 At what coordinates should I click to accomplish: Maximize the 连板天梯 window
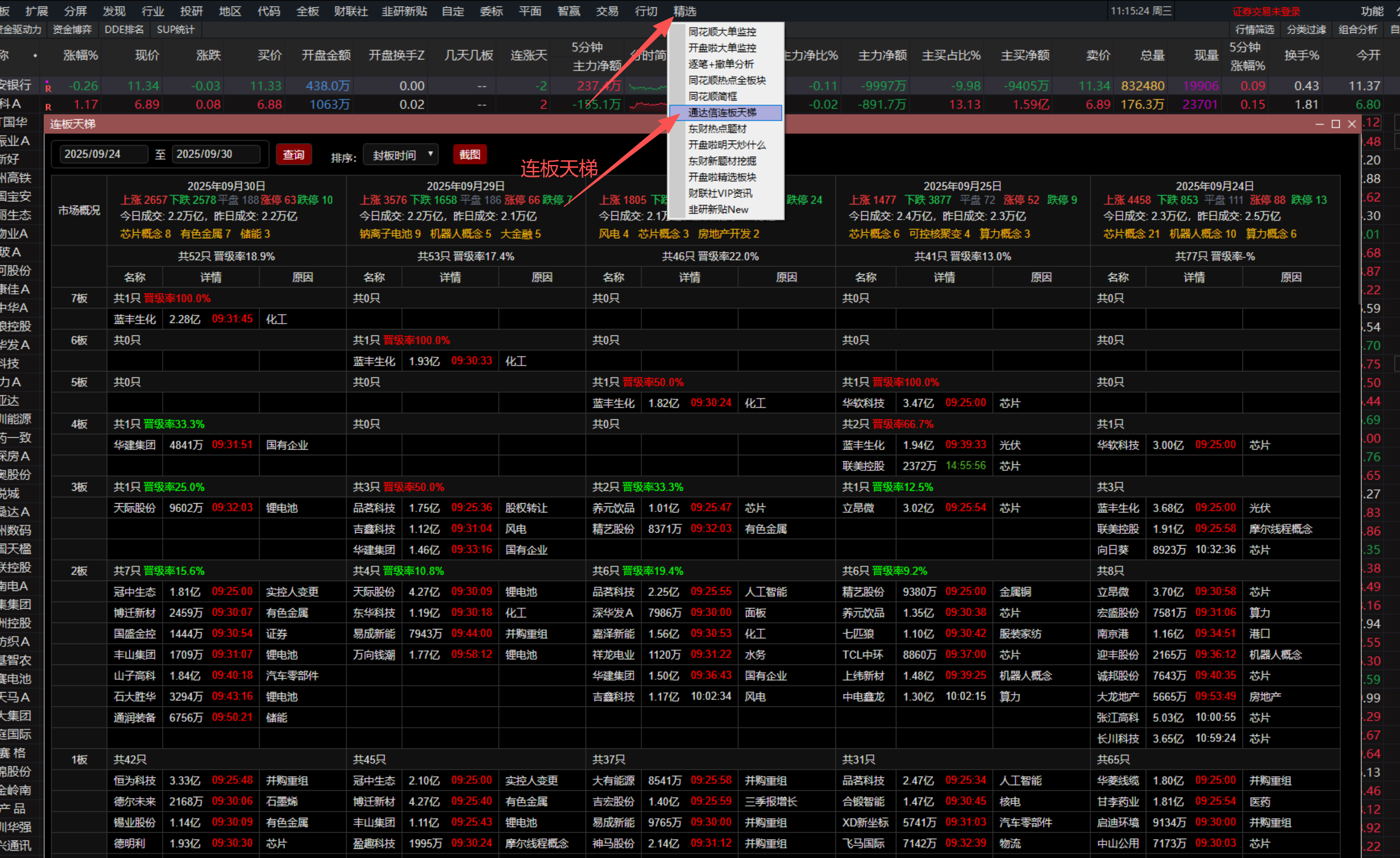coord(1336,124)
